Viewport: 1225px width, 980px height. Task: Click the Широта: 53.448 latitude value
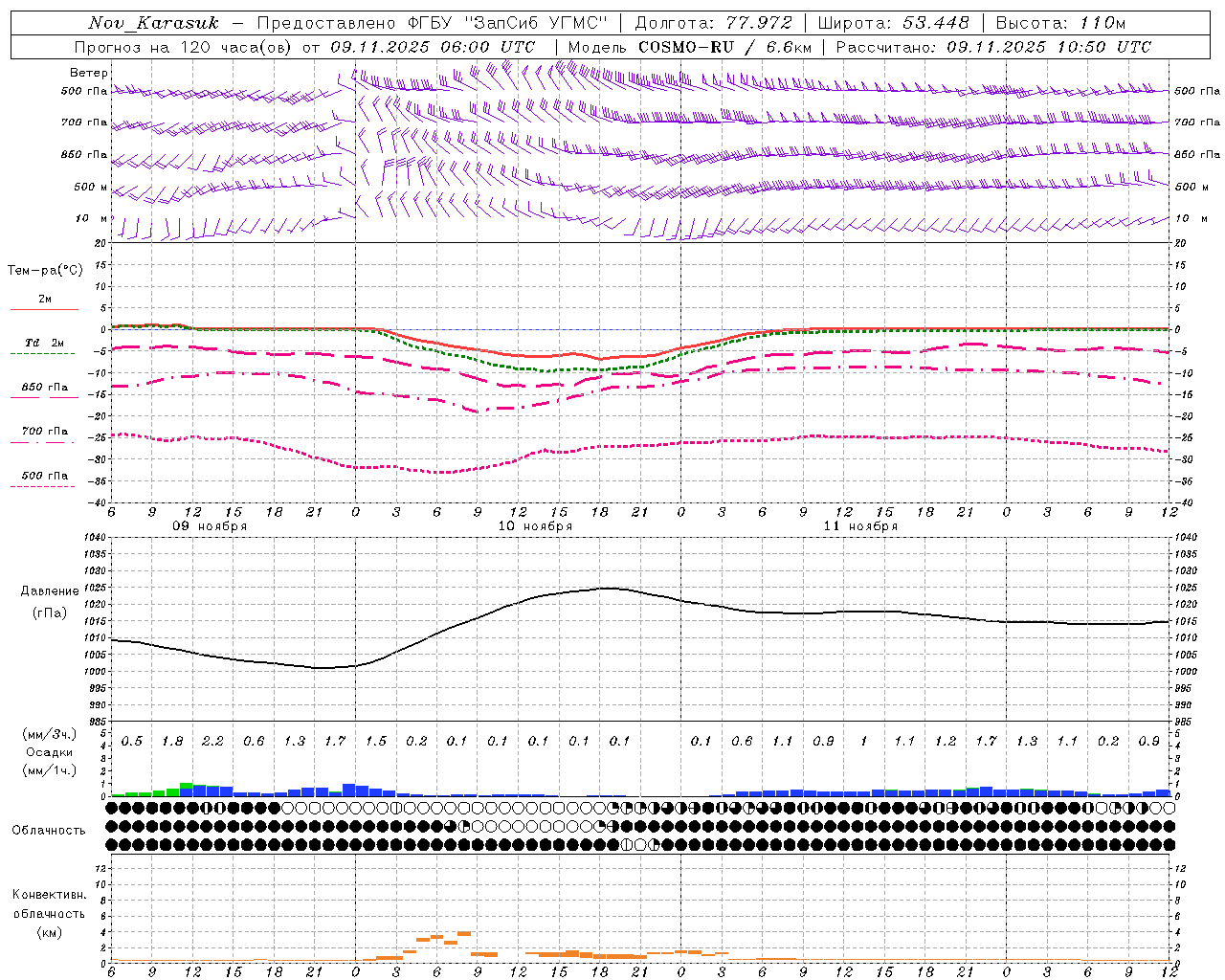(x=893, y=23)
